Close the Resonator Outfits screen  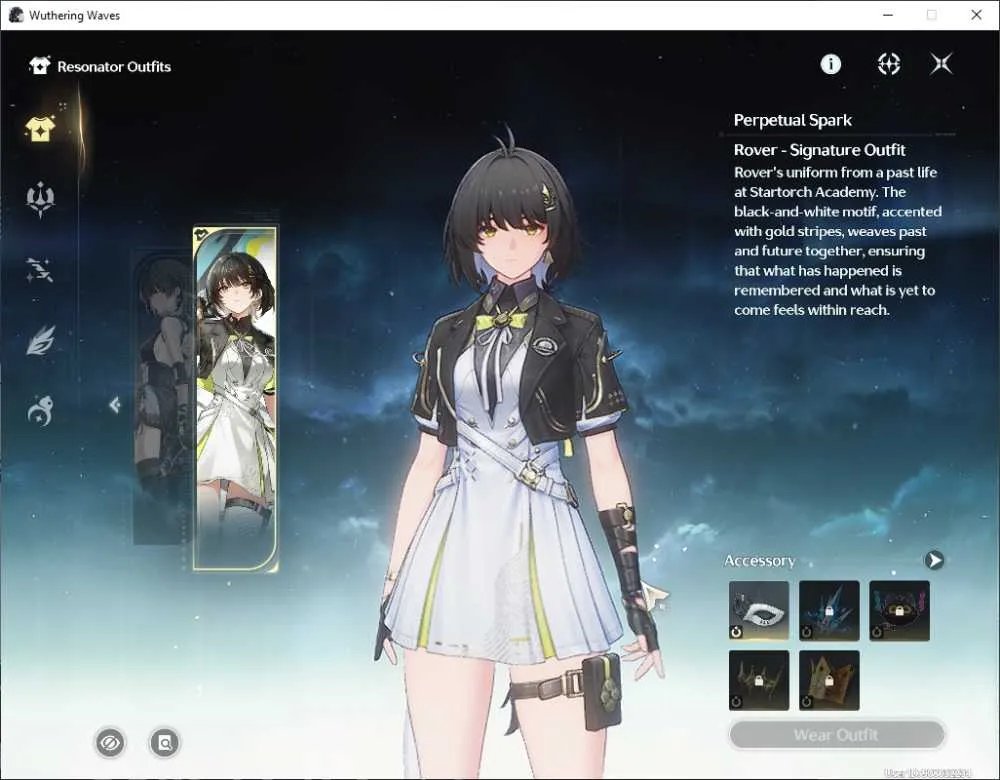pos(941,64)
